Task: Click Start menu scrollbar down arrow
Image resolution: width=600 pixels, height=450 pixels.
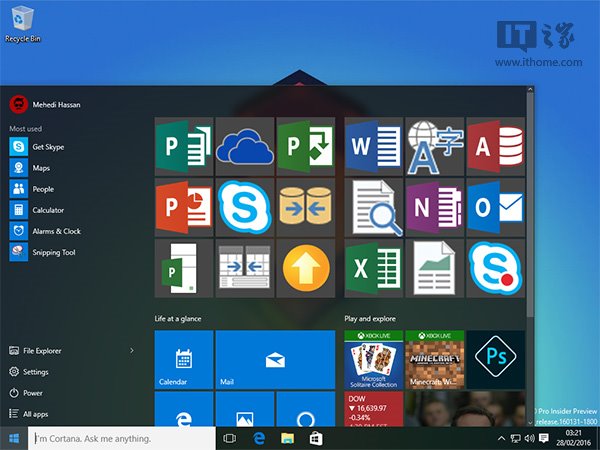Action: [x=530, y=422]
